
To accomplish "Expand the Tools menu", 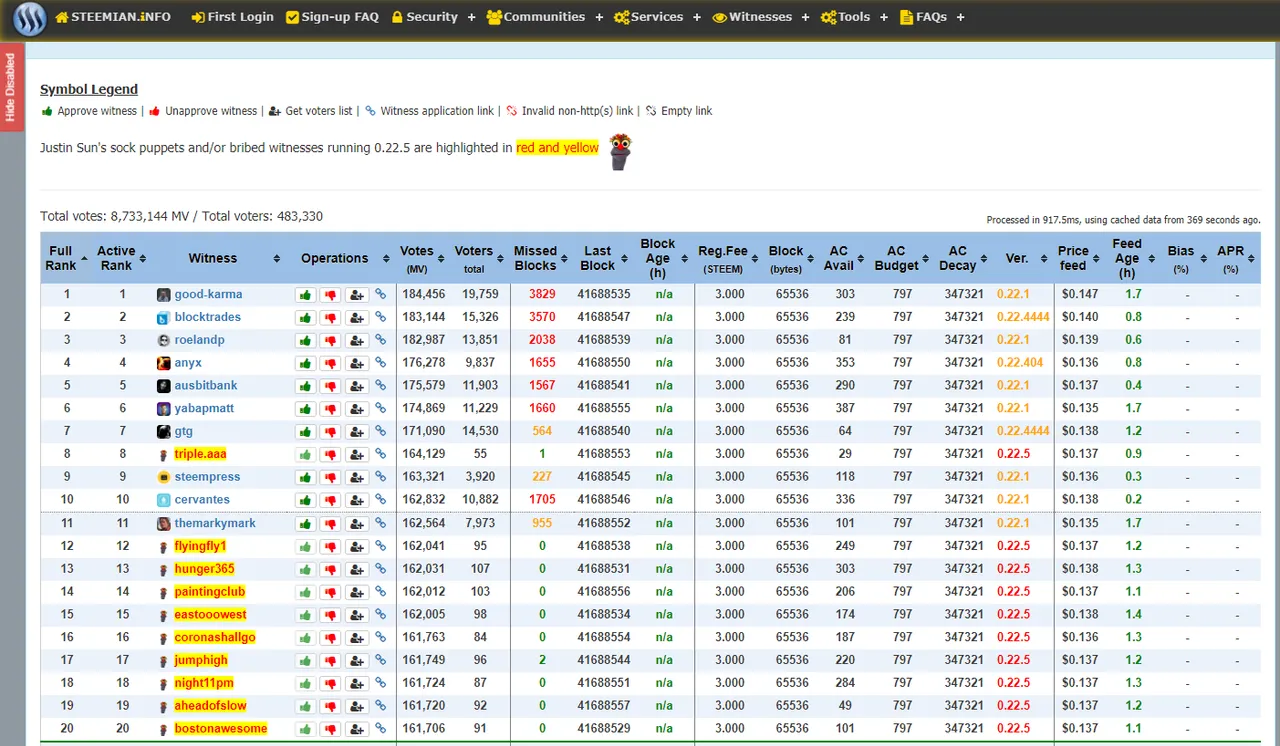I will pos(854,17).
